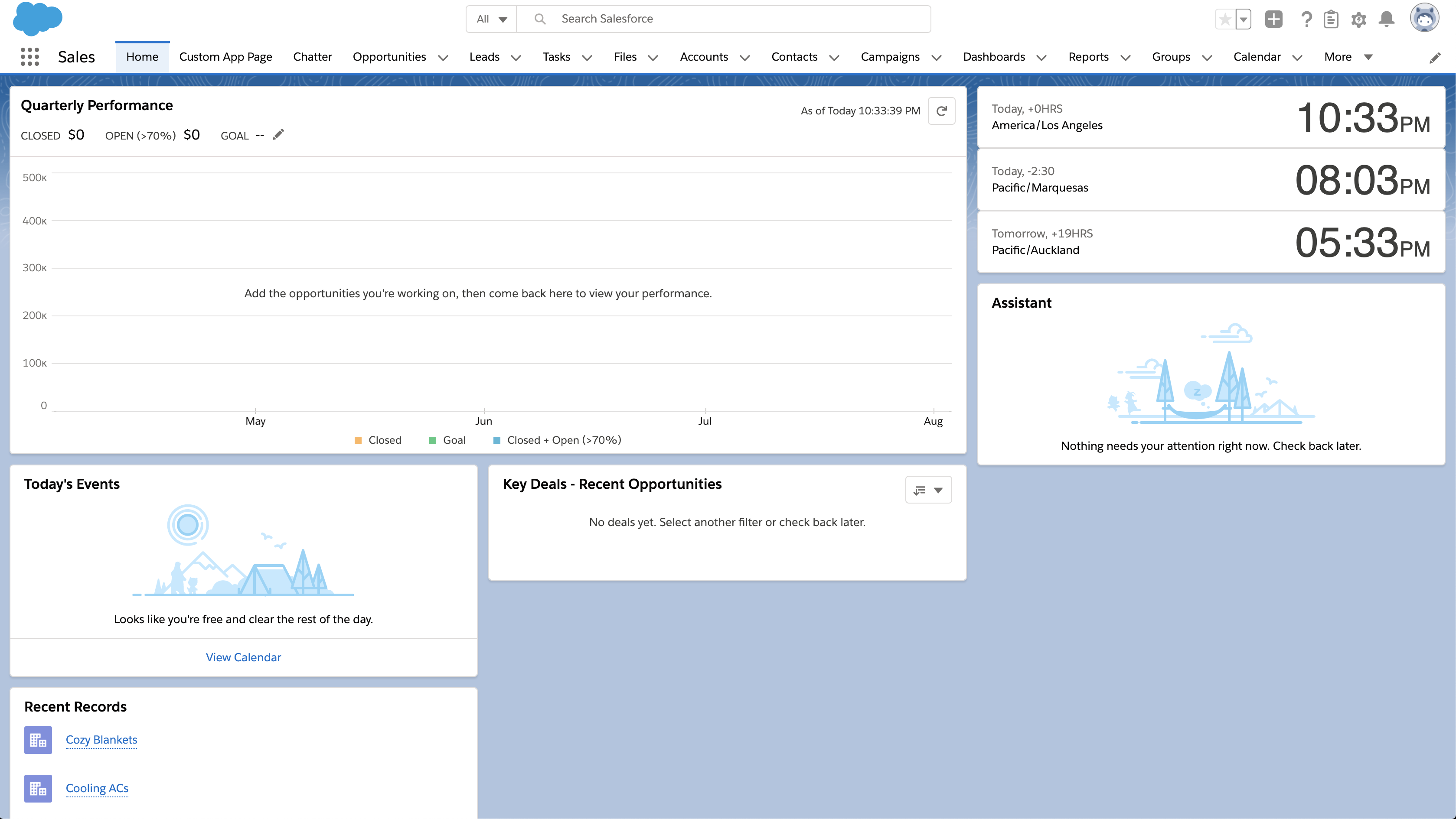Open the search scope All dropdown
The width and height of the screenshot is (1456, 819).
coord(491,19)
